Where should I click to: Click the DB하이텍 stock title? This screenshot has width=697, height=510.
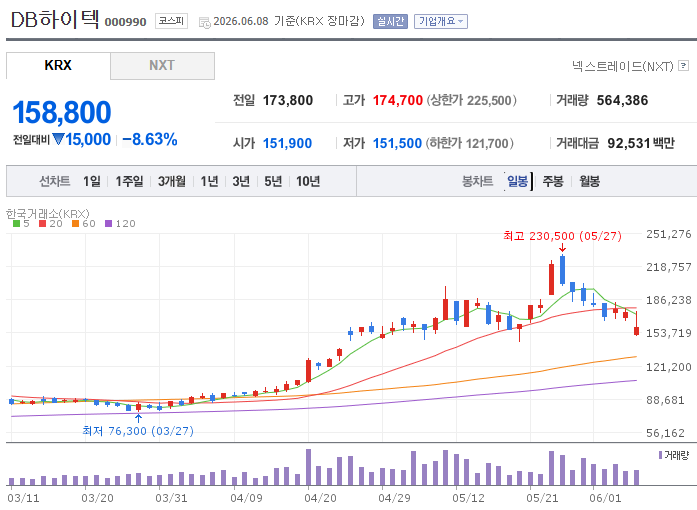pos(55,19)
